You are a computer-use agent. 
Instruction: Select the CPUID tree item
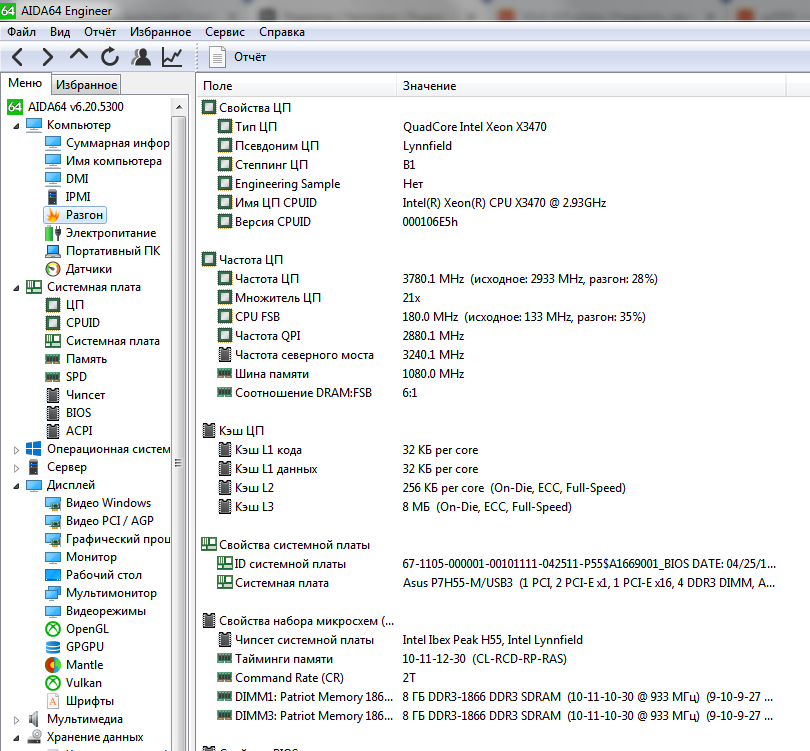[73, 323]
